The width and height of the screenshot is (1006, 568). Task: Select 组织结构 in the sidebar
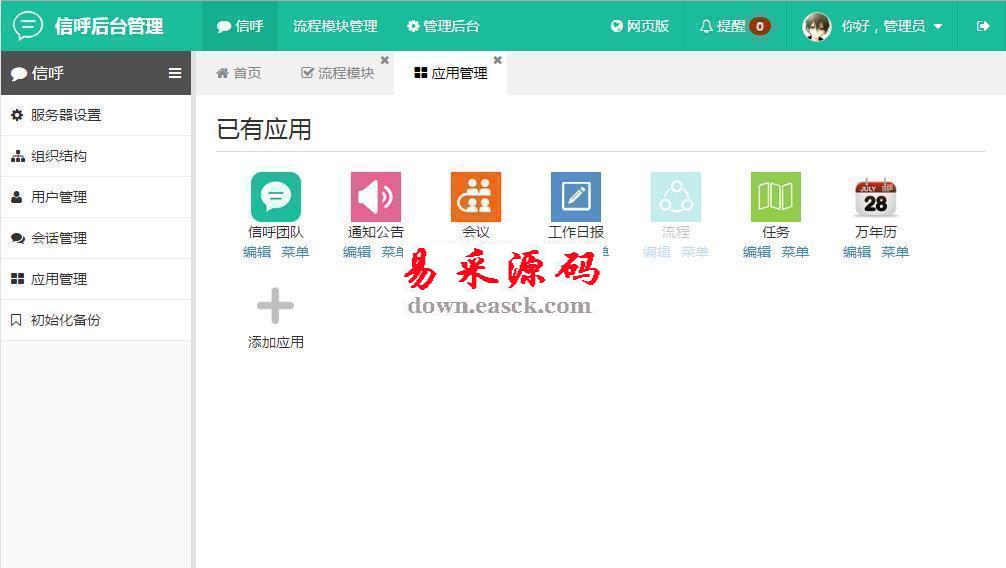pyautogui.click(x=59, y=156)
